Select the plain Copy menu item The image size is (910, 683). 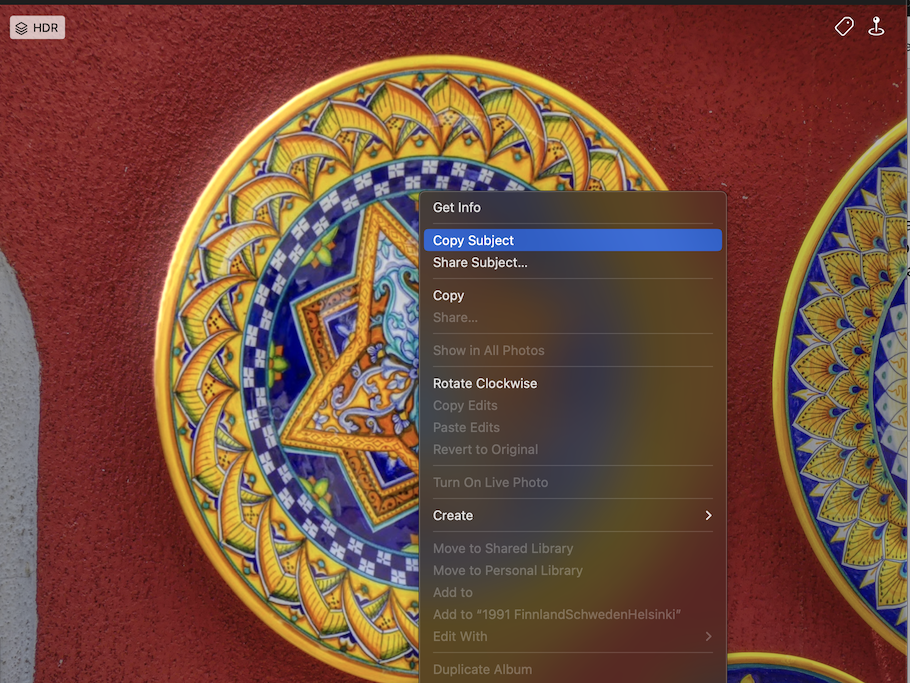[x=572, y=295]
